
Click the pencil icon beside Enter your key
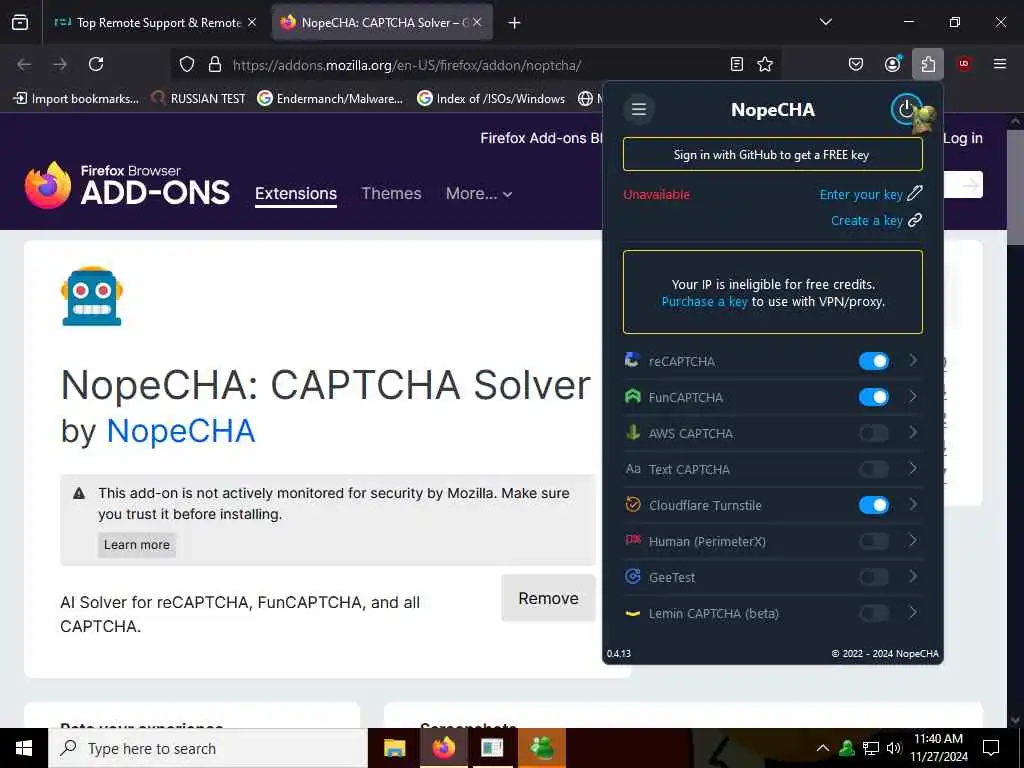pyautogui.click(x=915, y=193)
